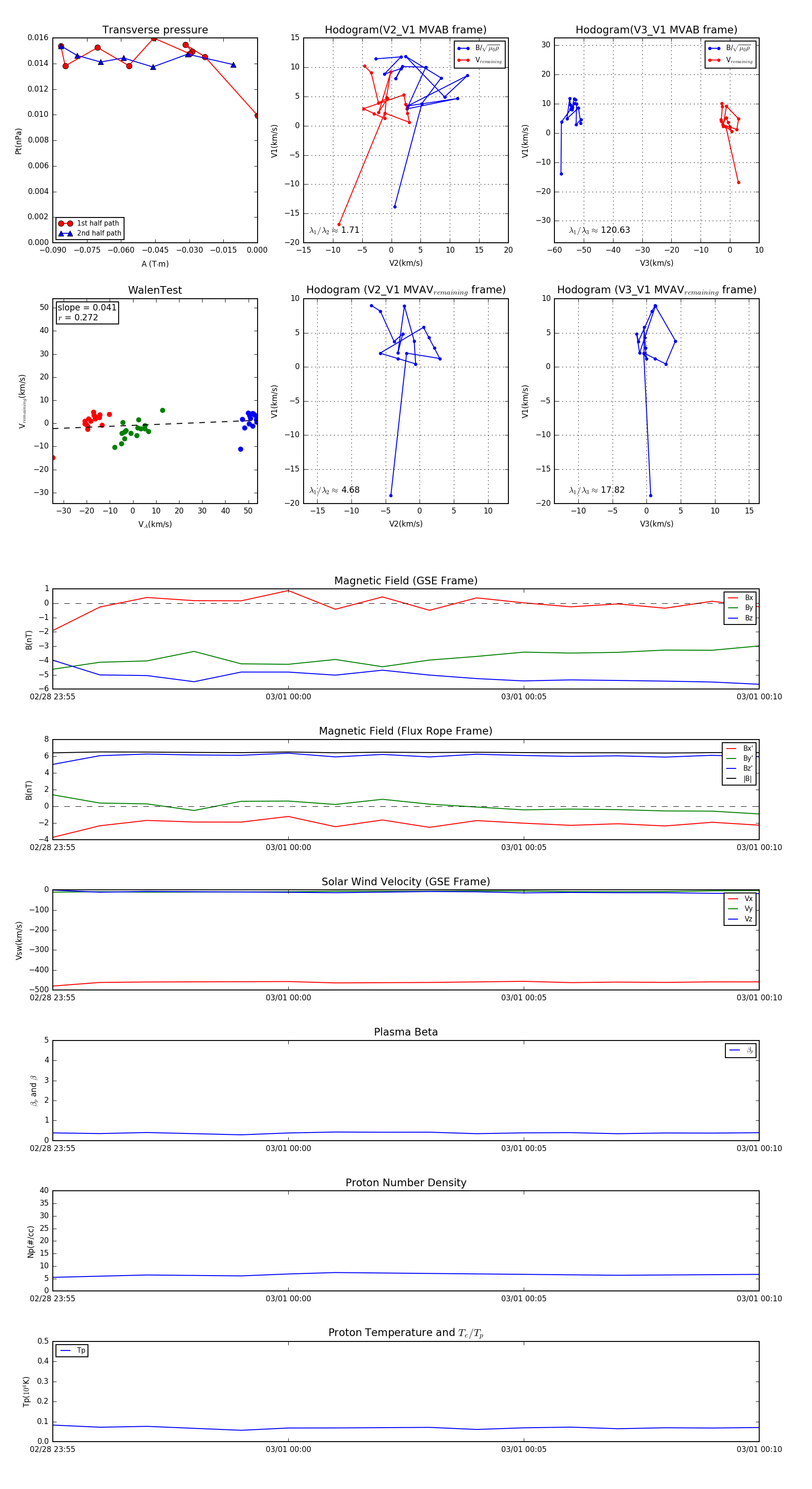Click the 'WalenTest' plot title

point(155,290)
